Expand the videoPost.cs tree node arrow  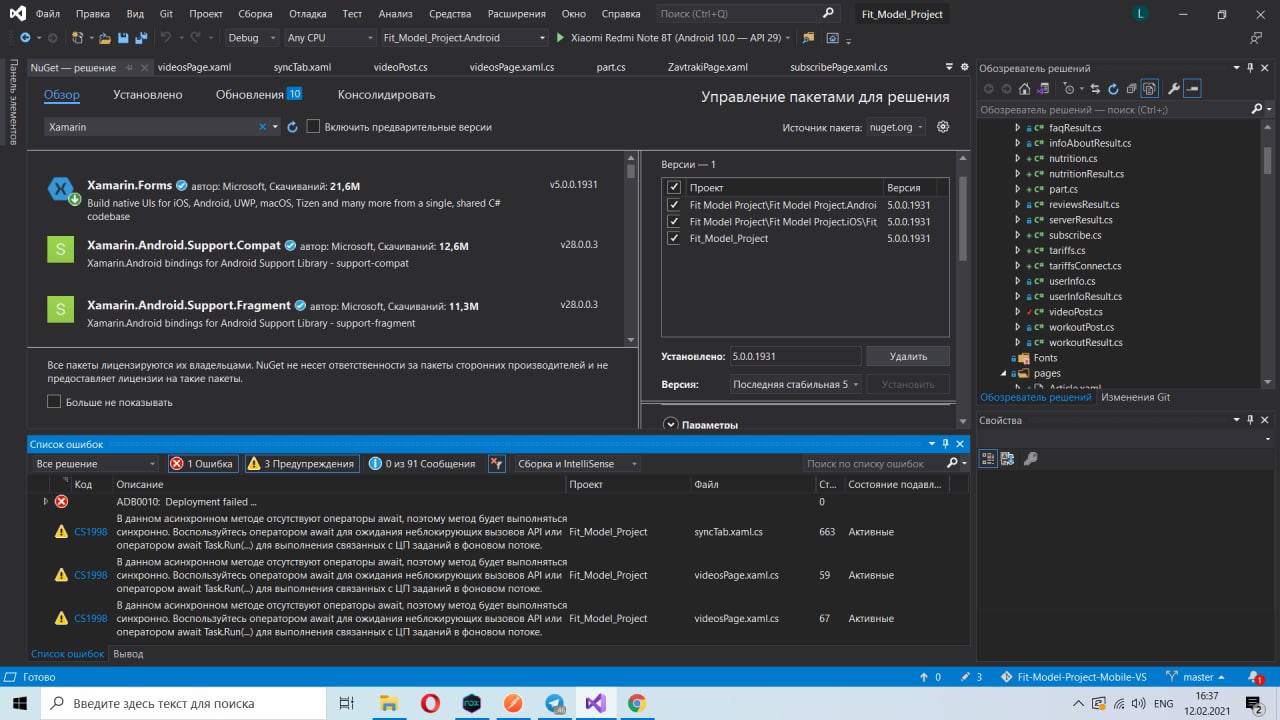tap(1018, 312)
